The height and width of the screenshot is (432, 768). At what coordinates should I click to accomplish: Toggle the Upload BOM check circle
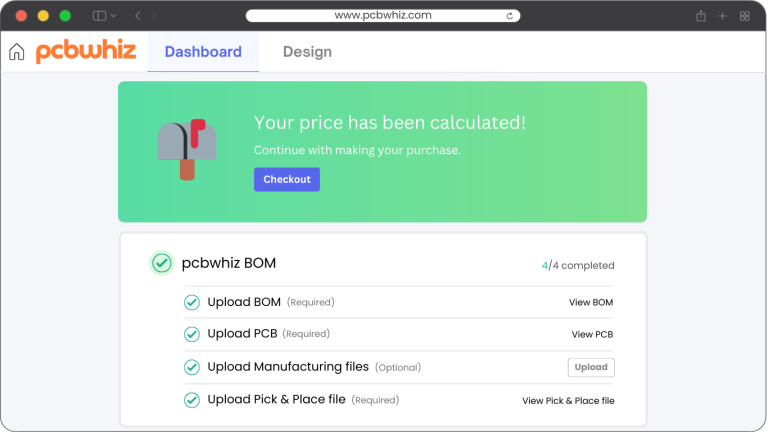click(192, 303)
